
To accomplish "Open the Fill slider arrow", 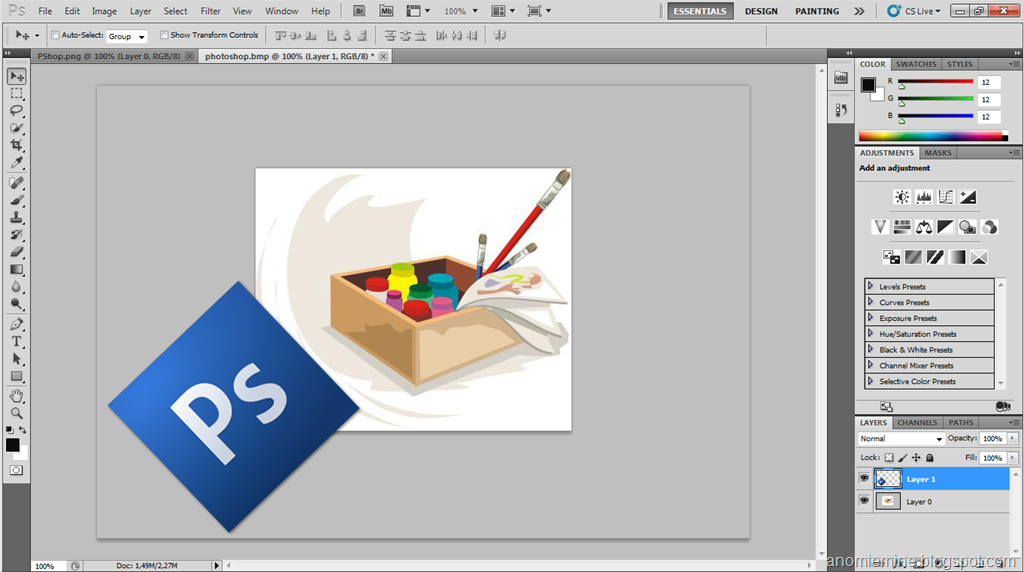I will [1013, 458].
